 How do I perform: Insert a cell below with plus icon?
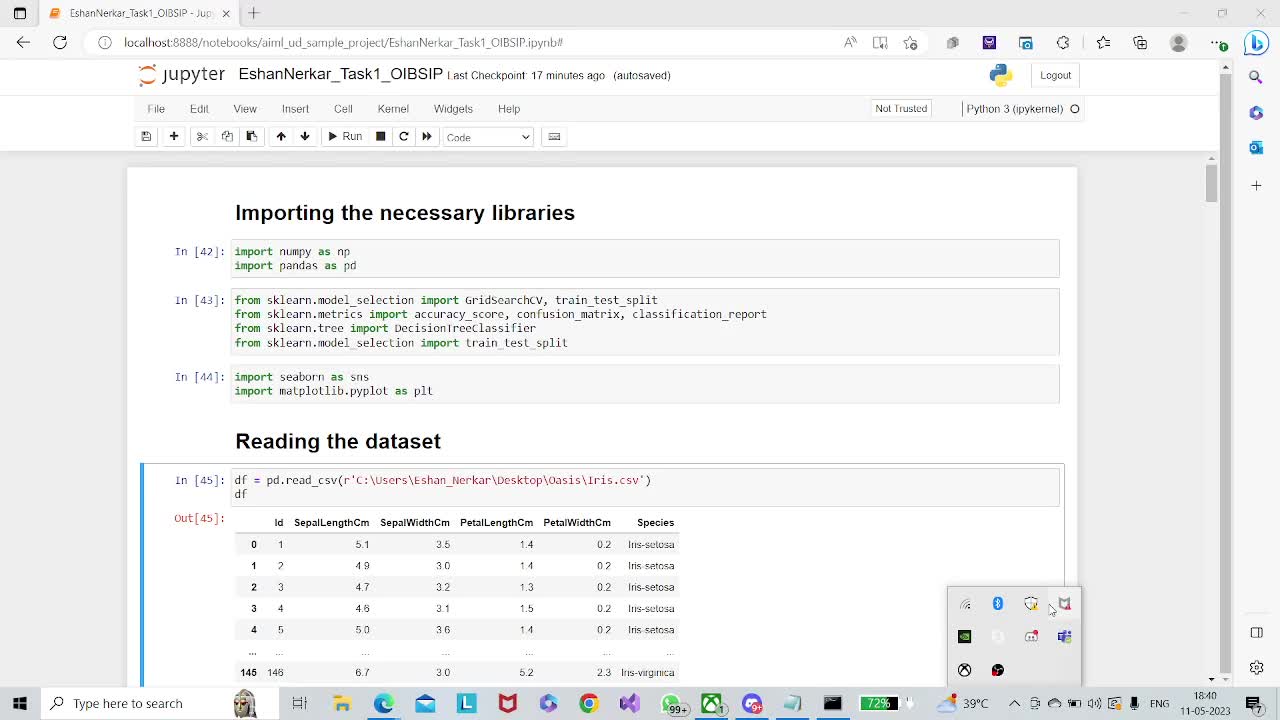pos(174,137)
